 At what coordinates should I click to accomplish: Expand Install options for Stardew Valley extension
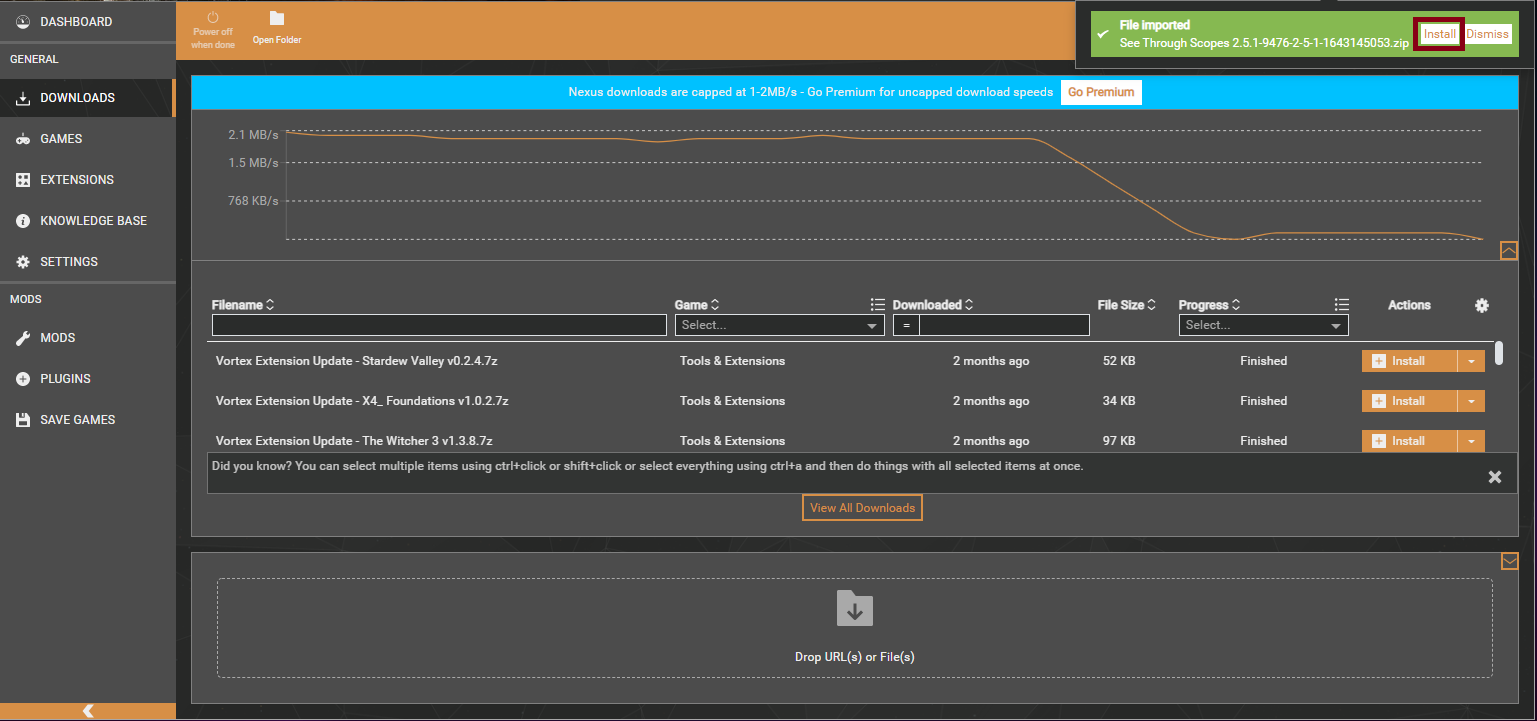pyautogui.click(x=1471, y=361)
